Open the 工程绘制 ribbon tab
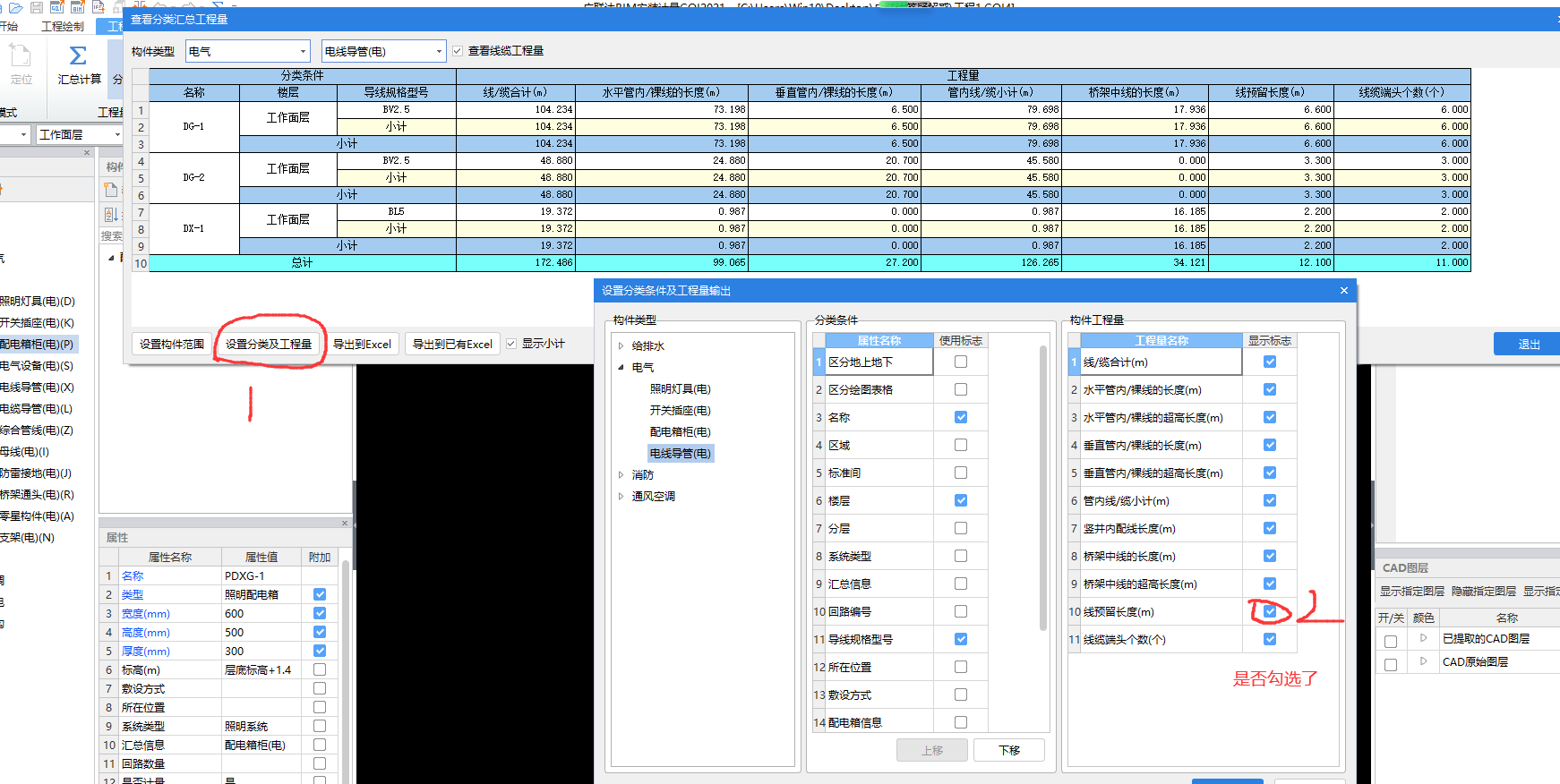Viewport: 1560px width, 784px height. click(63, 27)
